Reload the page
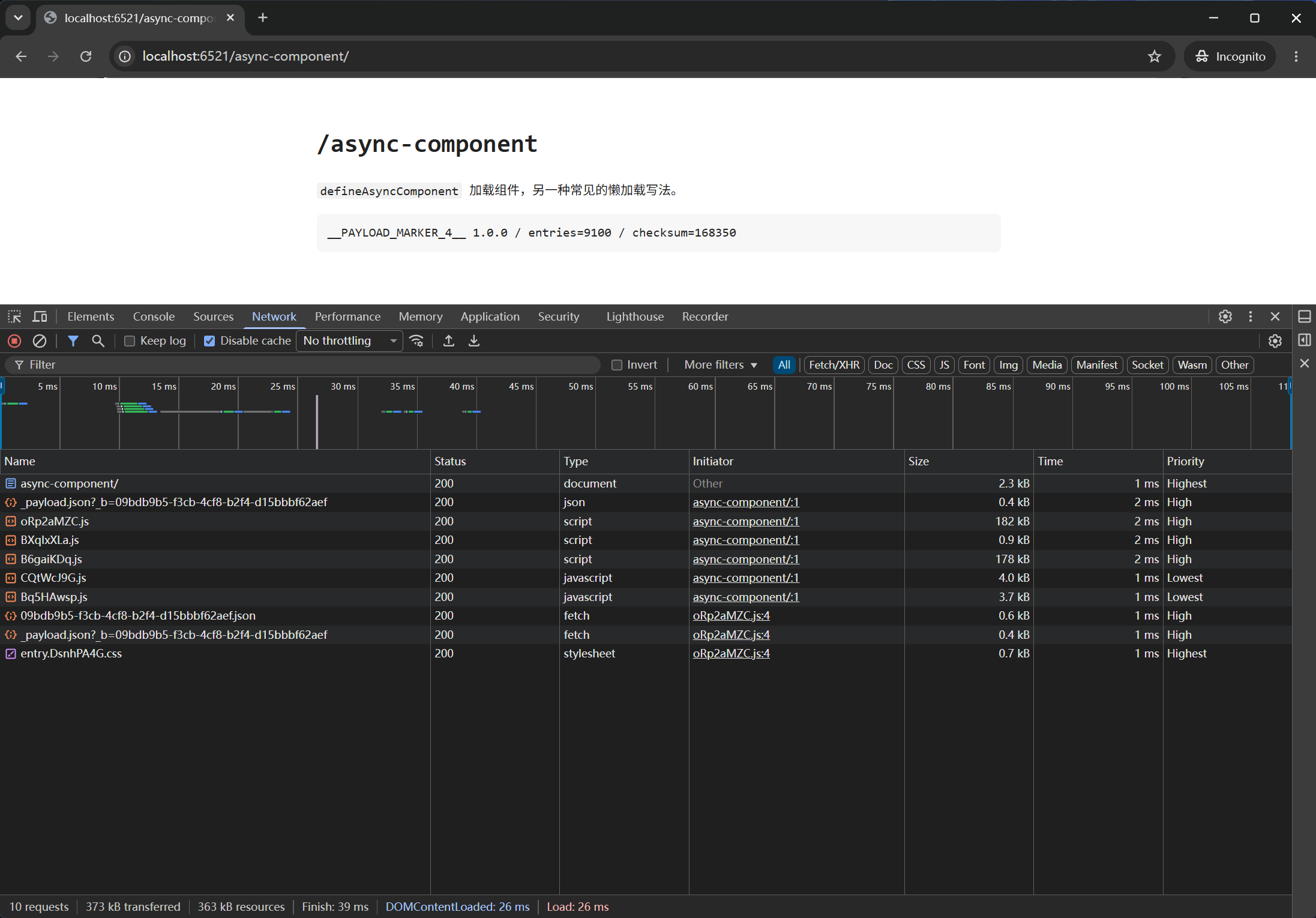 [x=86, y=56]
